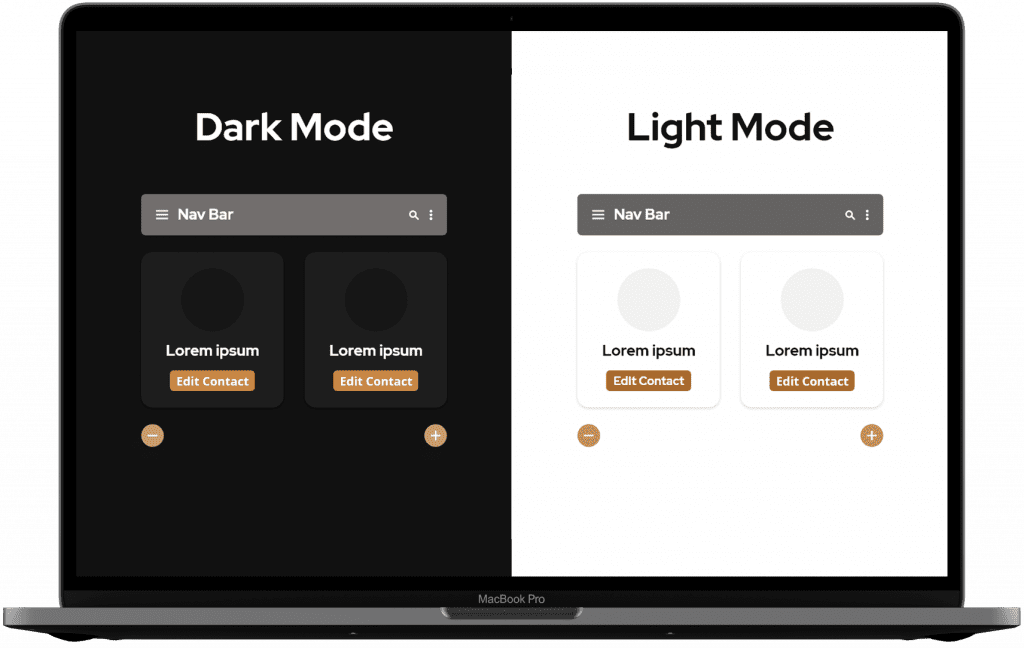Viewport: 1024px width, 648px height.
Task: Select avatar on right Light Mode card
Action: (x=812, y=300)
